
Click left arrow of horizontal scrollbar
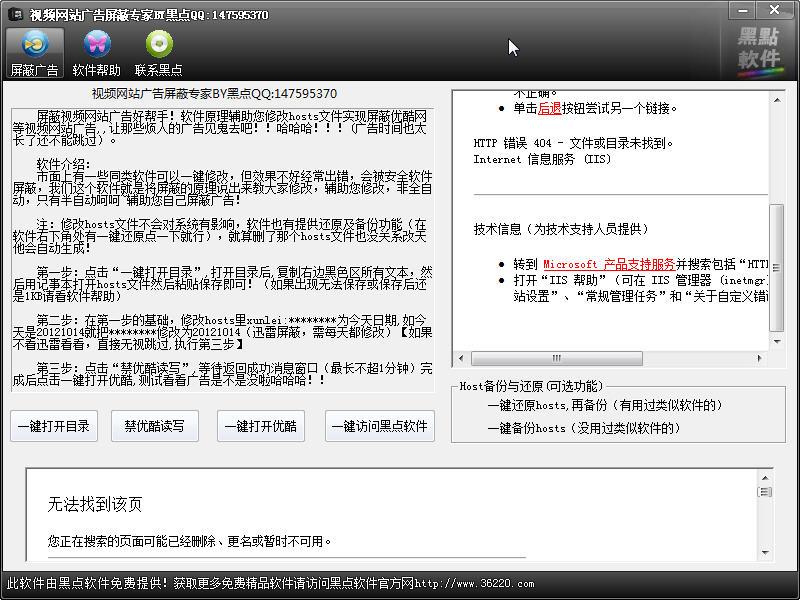[461, 358]
